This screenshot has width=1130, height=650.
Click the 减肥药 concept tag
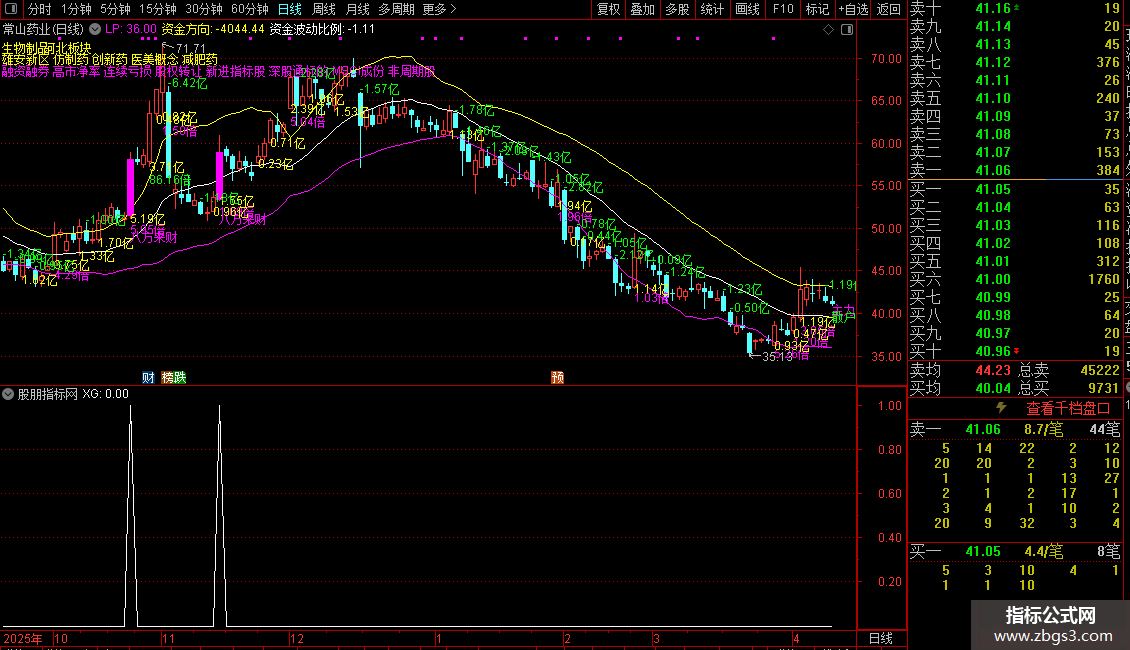[x=199, y=60]
